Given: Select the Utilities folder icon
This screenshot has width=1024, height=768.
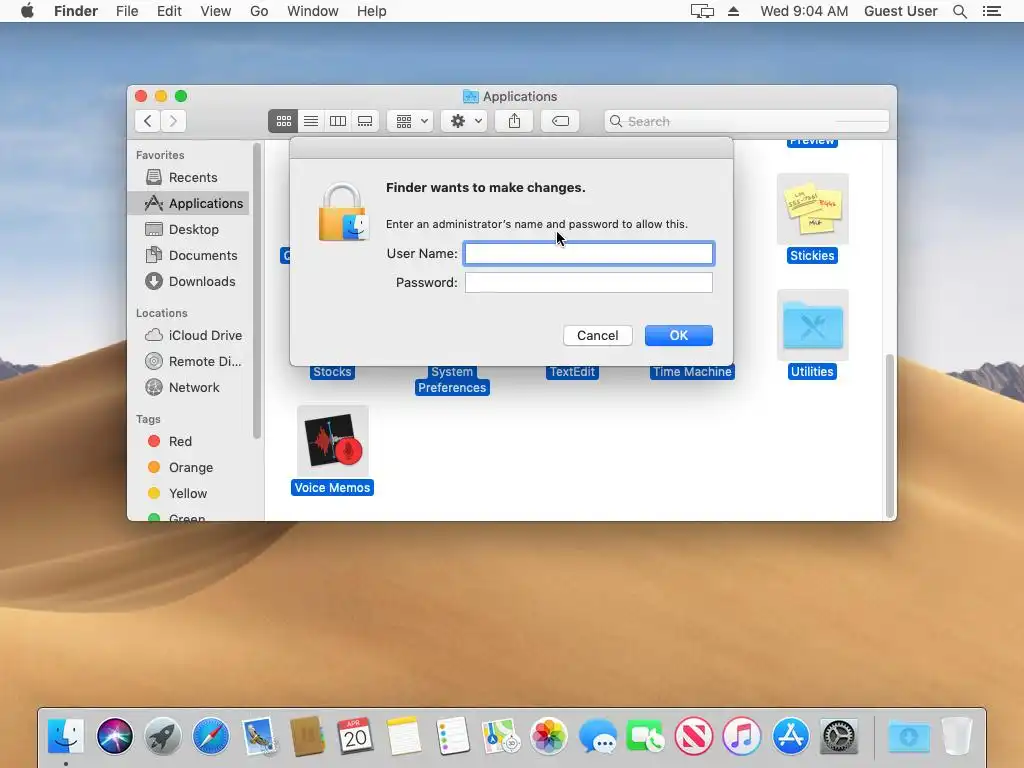Looking at the screenshot, I should (x=812, y=325).
